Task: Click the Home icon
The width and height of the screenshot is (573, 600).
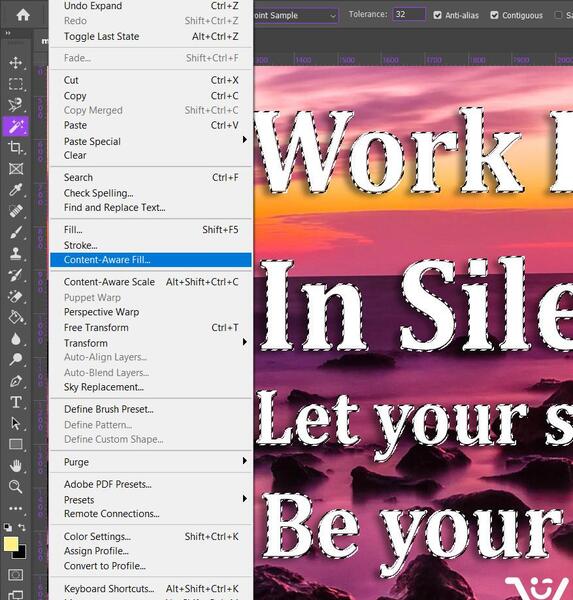Action: (23, 15)
